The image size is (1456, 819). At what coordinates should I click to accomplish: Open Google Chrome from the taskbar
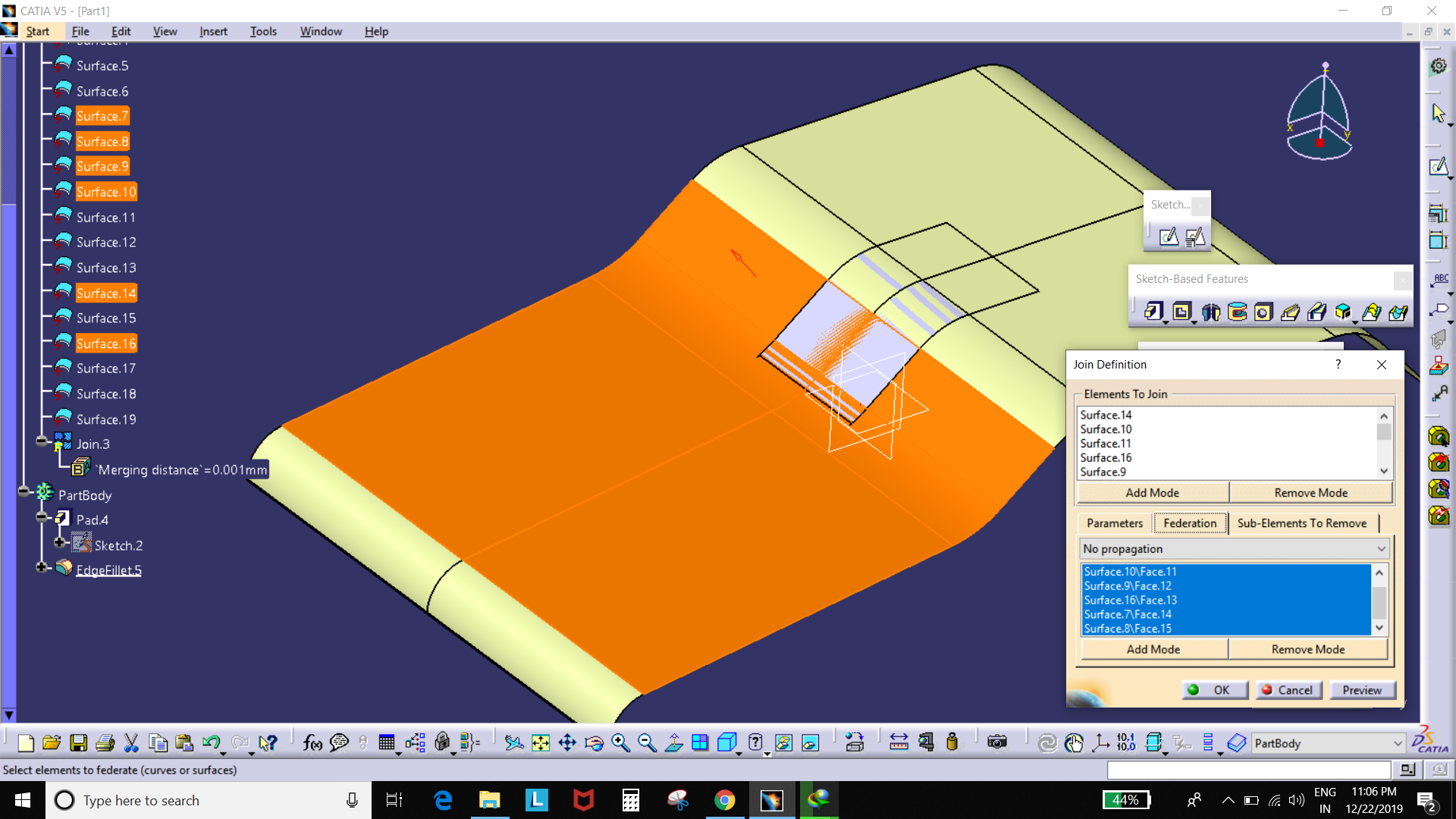(725, 800)
